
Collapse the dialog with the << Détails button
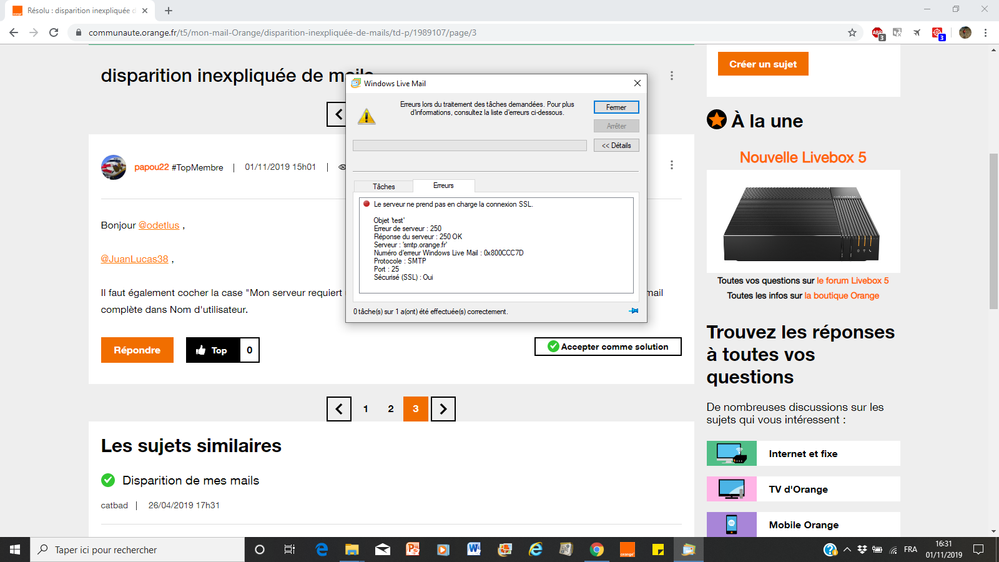616,145
